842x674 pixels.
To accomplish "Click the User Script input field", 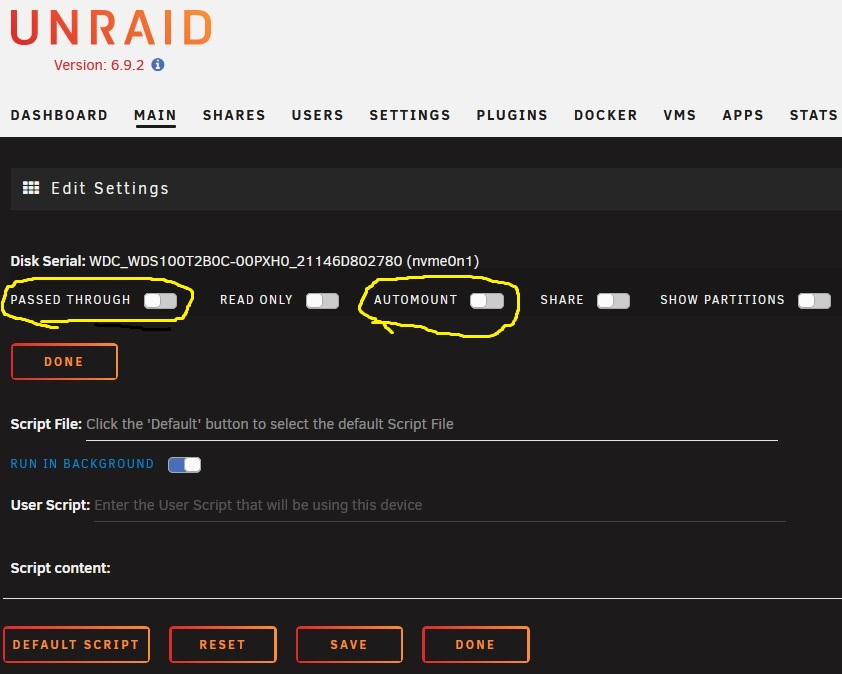I will (x=440, y=506).
